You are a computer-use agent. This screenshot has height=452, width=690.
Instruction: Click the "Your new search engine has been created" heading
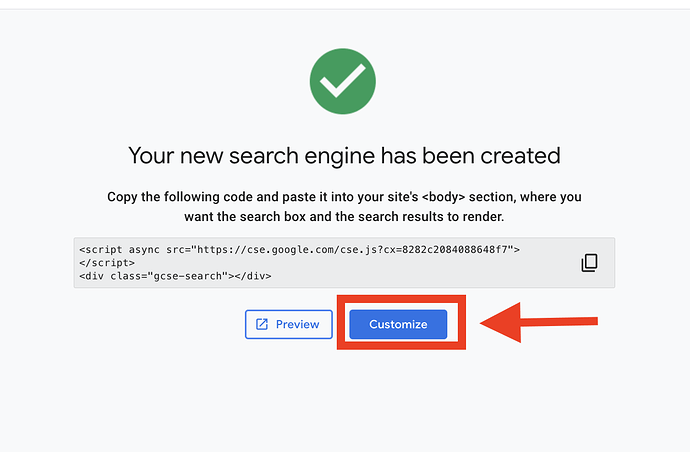pyautogui.click(x=345, y=156)
